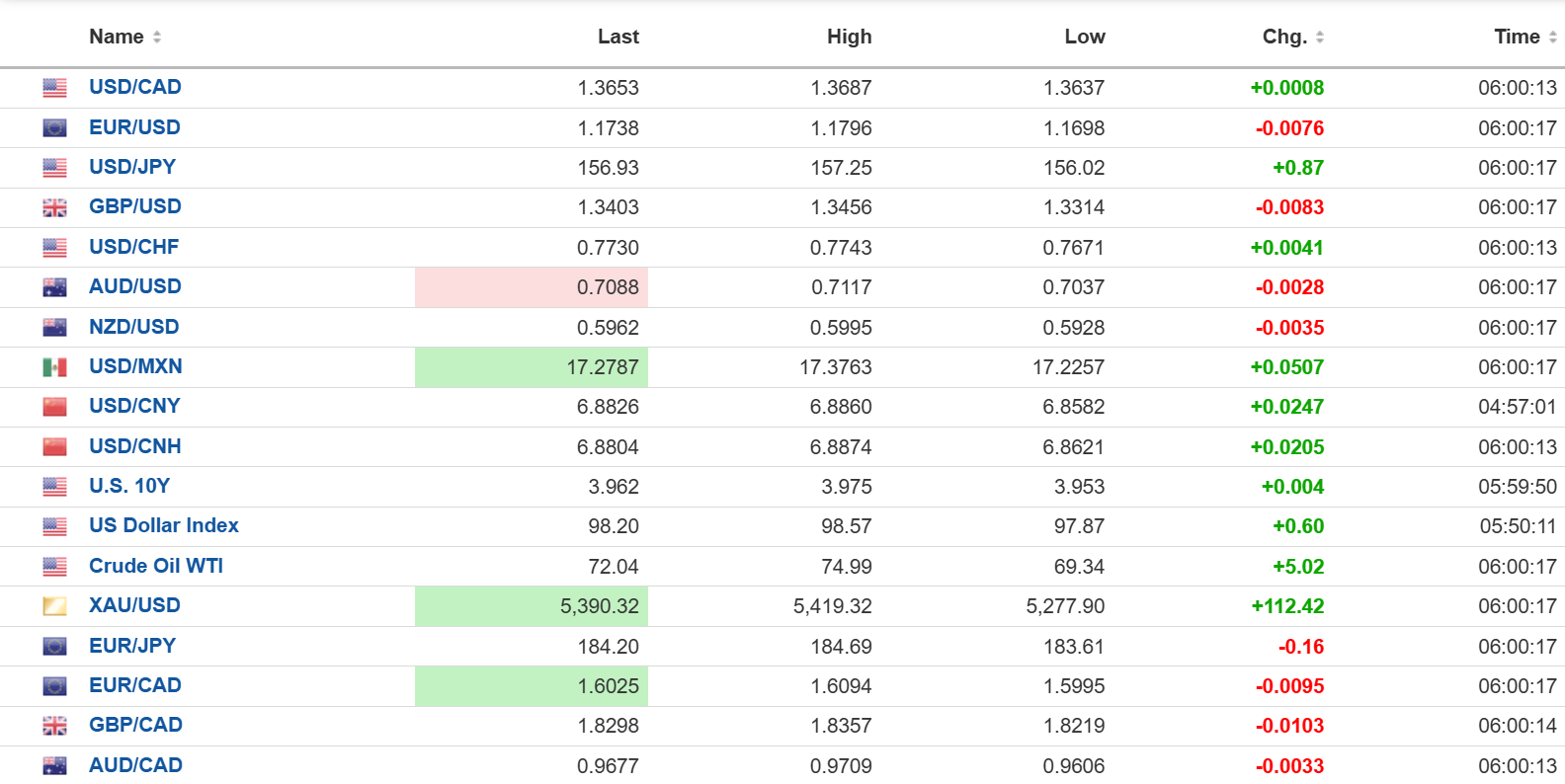
Task: Click the Mexican flag icon beside USD/MXN
Action: pos(54,367)
